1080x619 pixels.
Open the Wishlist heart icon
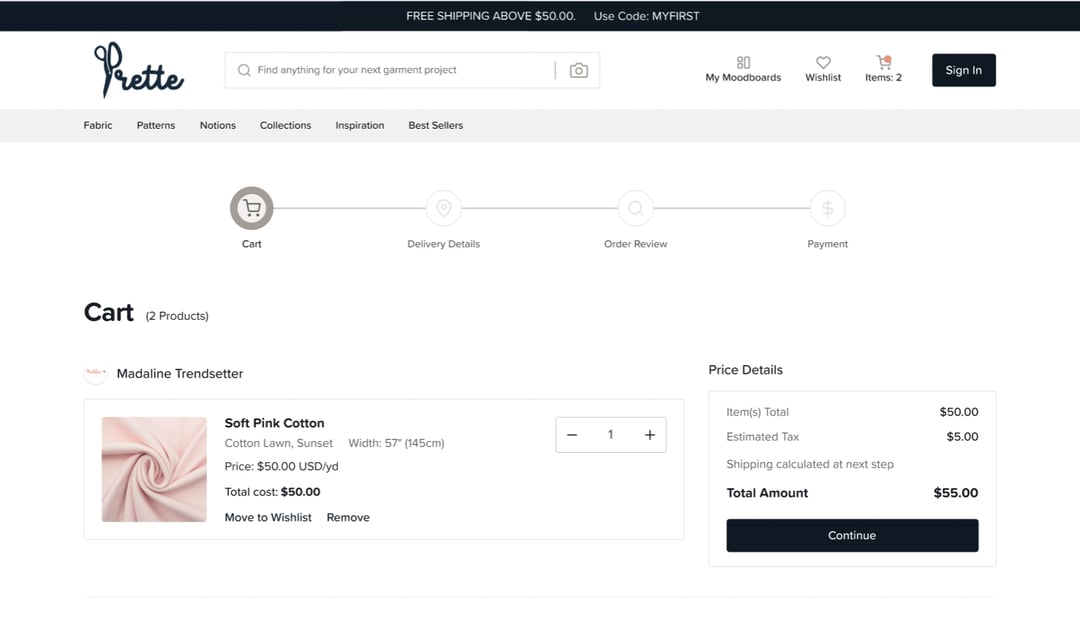tap(823, 62)
